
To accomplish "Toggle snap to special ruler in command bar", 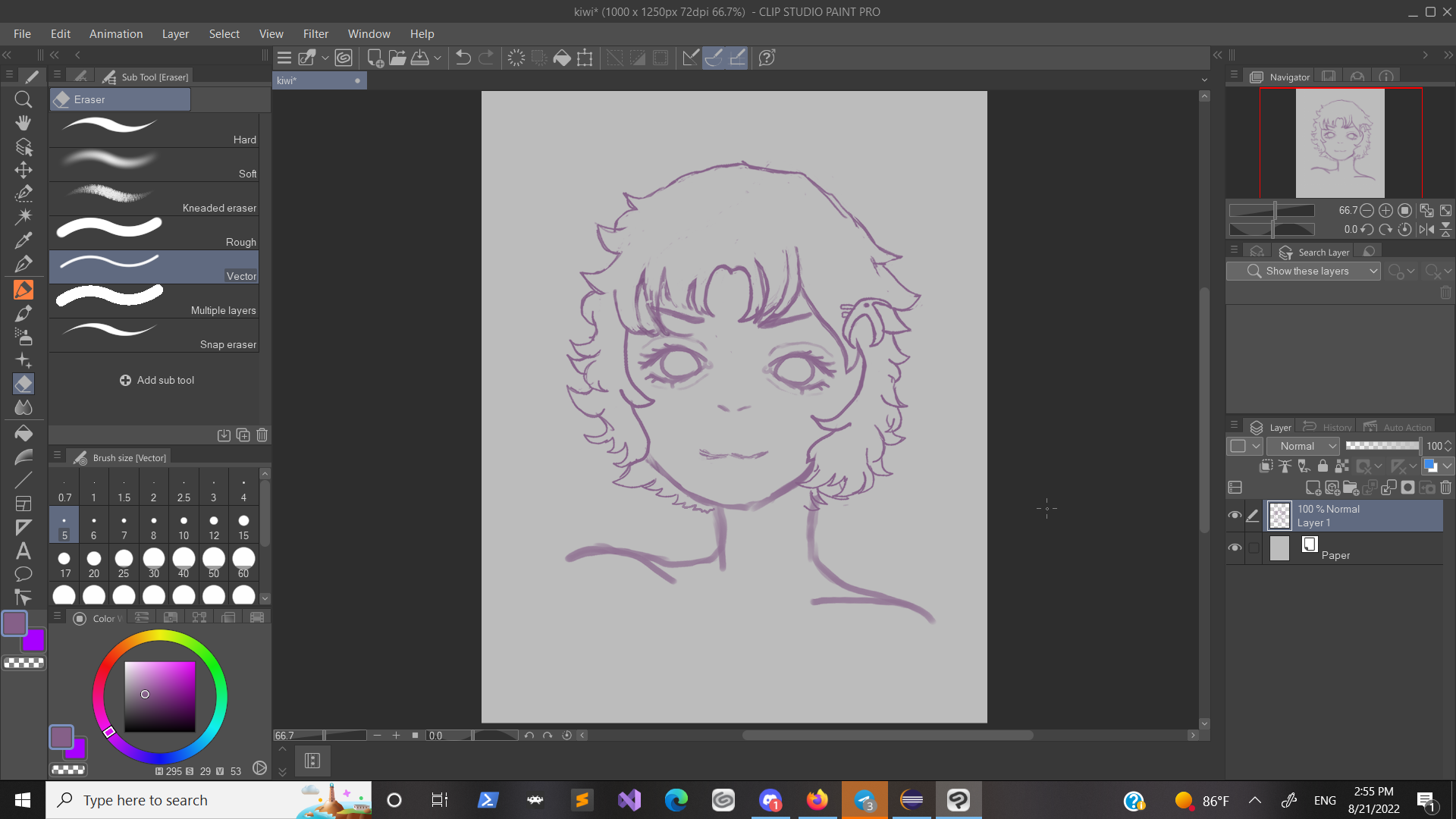I will [714, 58].
